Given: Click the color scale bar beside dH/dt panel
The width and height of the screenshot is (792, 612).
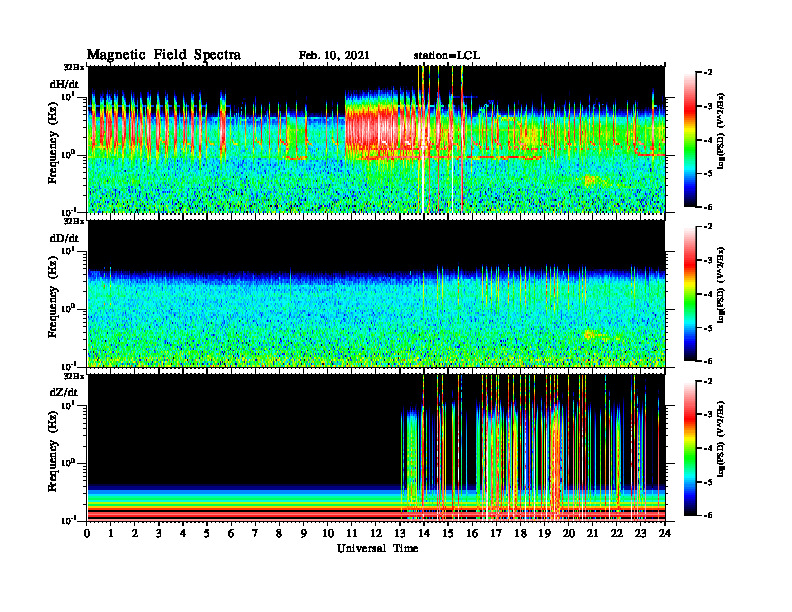Looking at the screenshot, I should click(x=690, y=140).
